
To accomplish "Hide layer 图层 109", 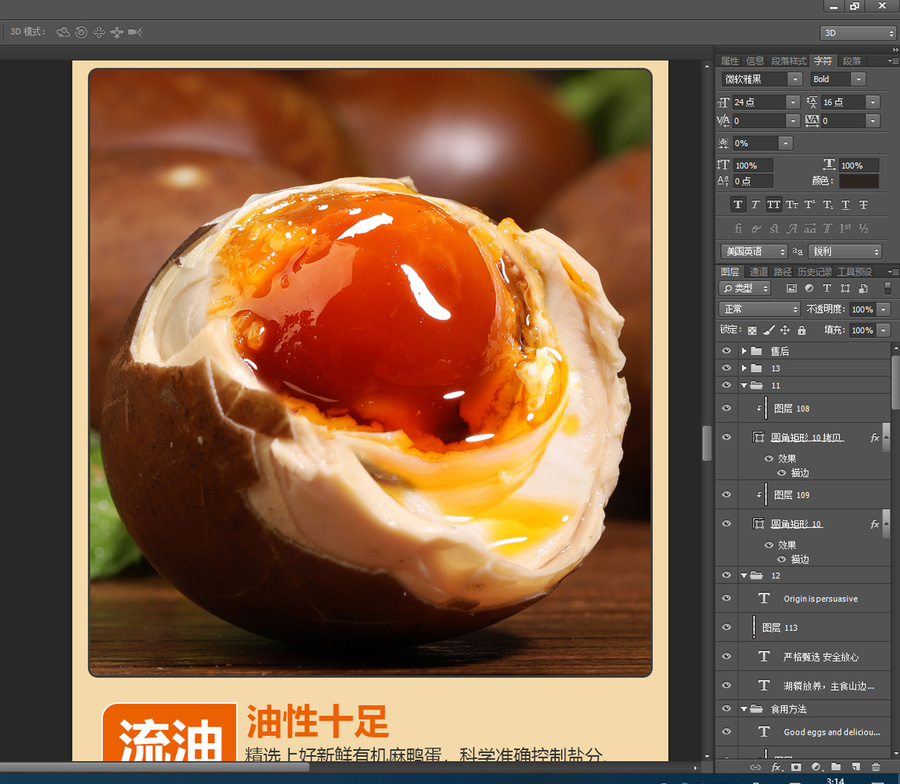I will (726, 494).
